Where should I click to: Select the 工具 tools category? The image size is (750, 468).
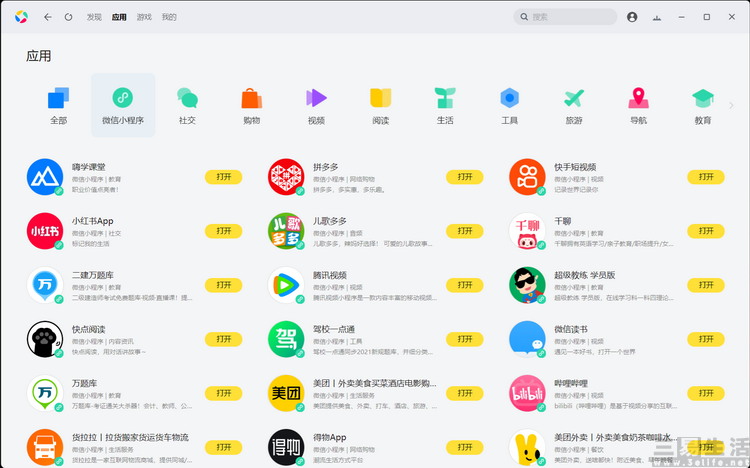(x=509, y=98)
